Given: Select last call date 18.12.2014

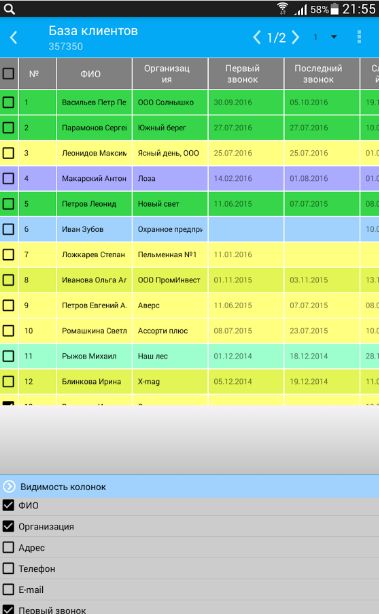Looking at the screenshot, I should click(322, 356).
